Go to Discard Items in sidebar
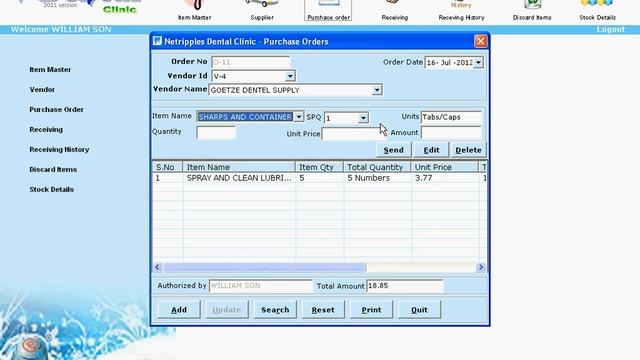Screen dimensions: 640x360 coord(53,169)
